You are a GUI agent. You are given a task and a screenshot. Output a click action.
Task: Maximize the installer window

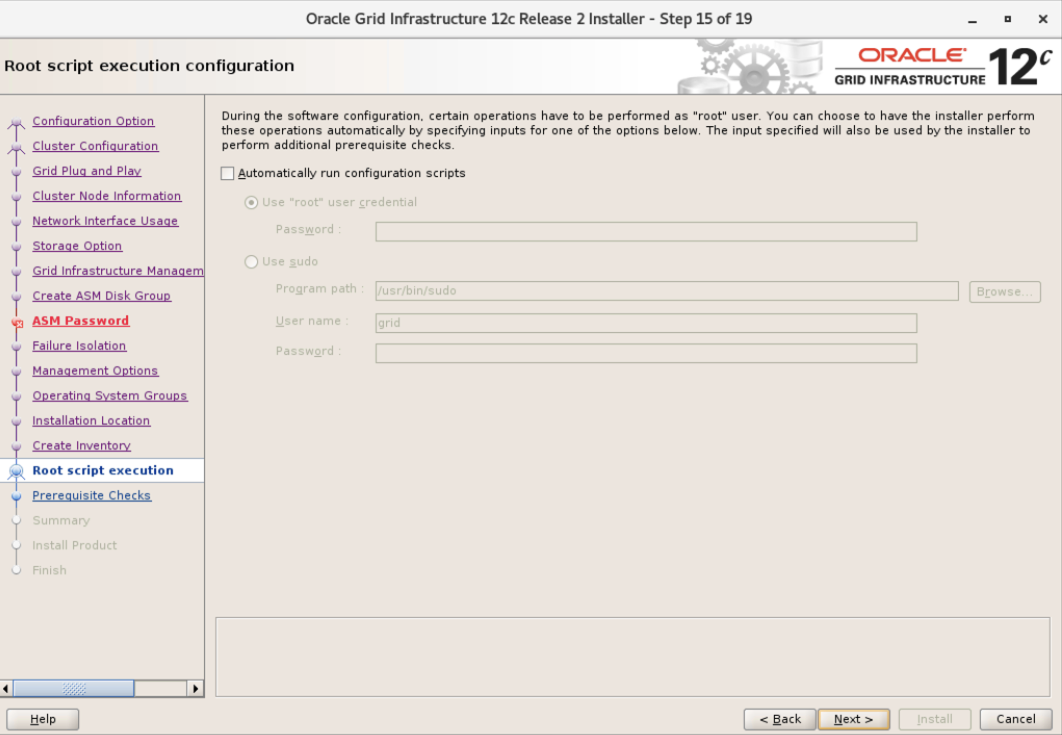pos(1008,20)
